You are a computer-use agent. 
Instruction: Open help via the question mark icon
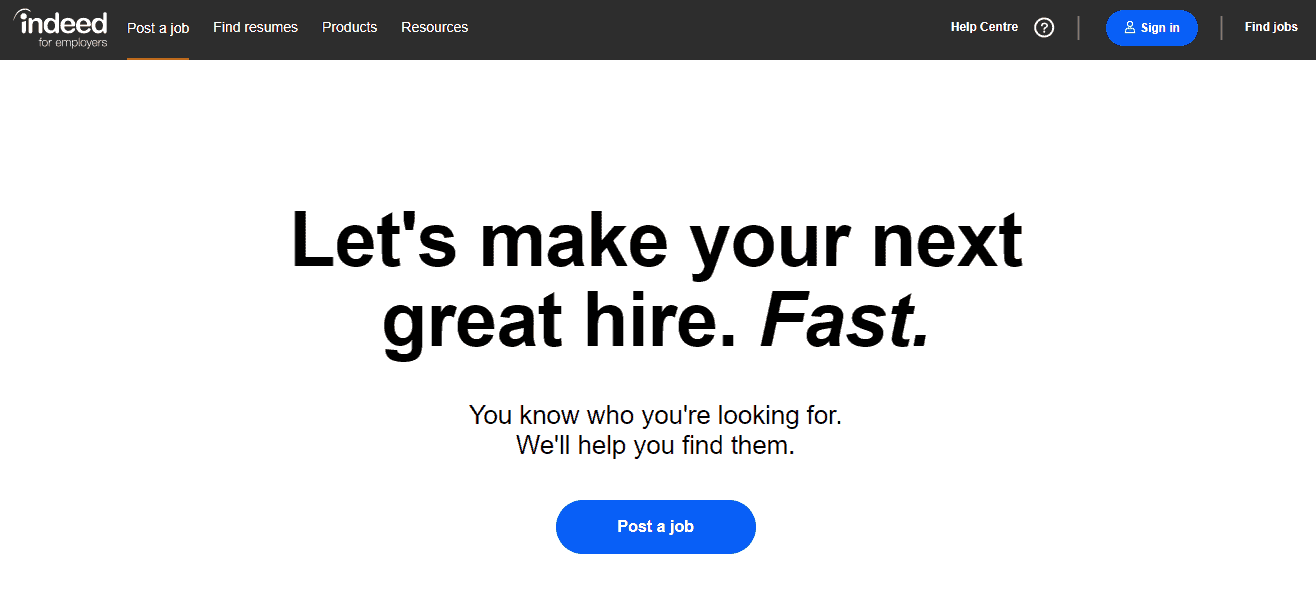click(x=1044, y=28)
